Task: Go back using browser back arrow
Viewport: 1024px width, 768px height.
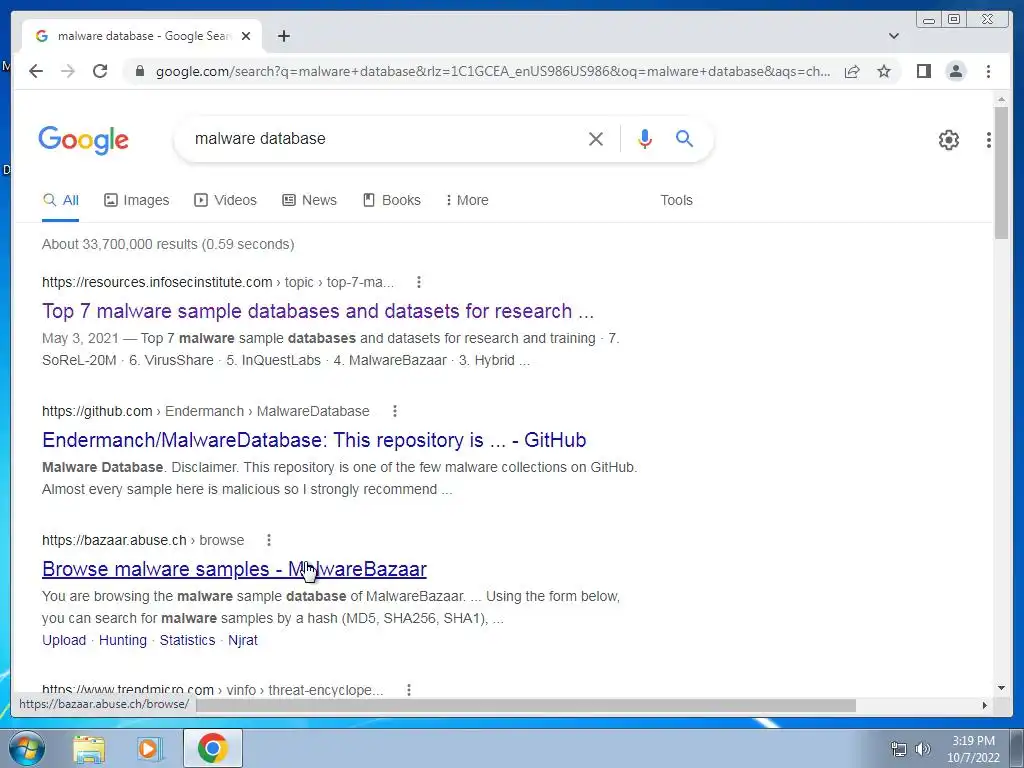Action: pyautogui.click(x=36, y=71)
